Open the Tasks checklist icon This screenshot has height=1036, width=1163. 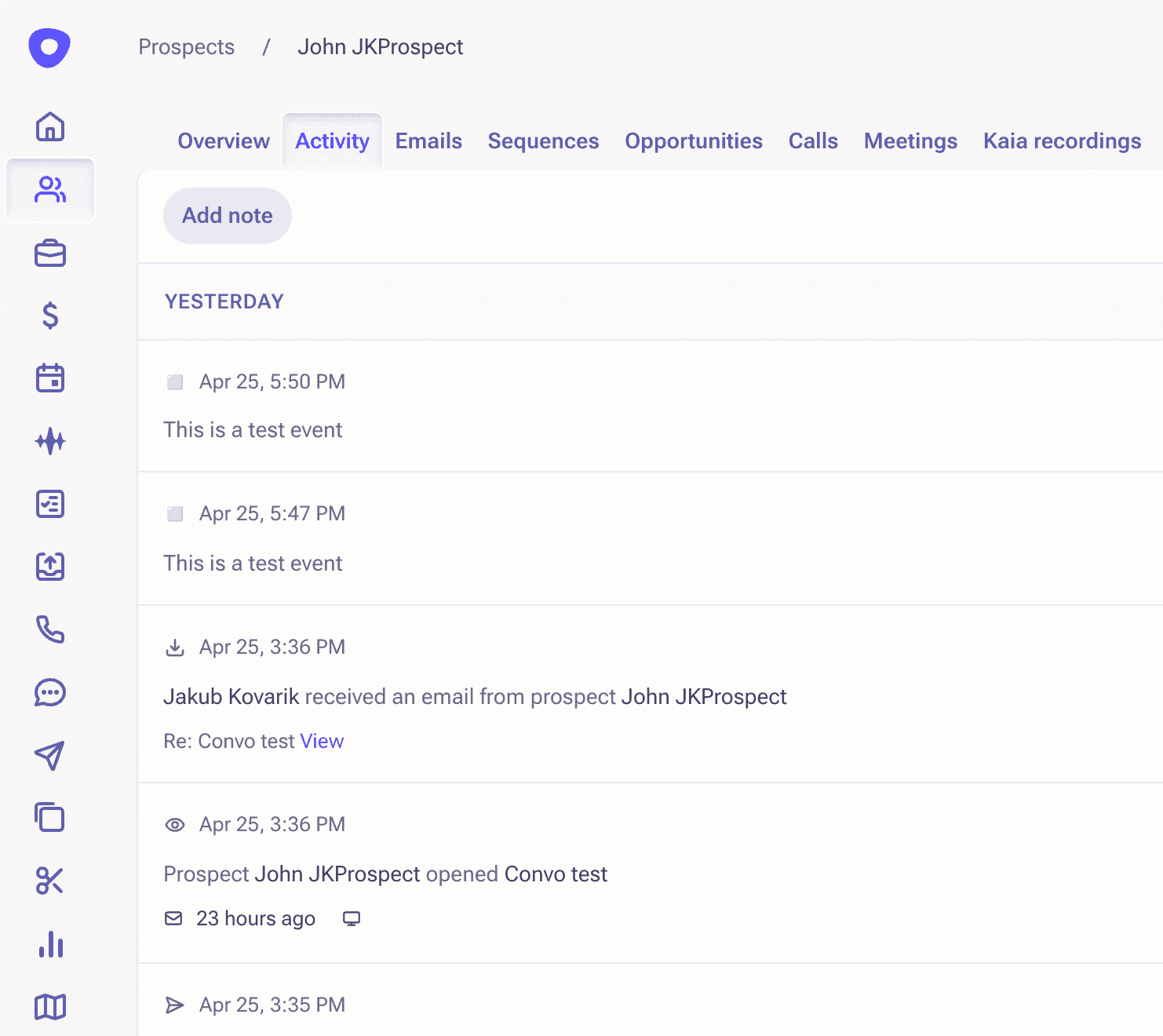[50, 504]
